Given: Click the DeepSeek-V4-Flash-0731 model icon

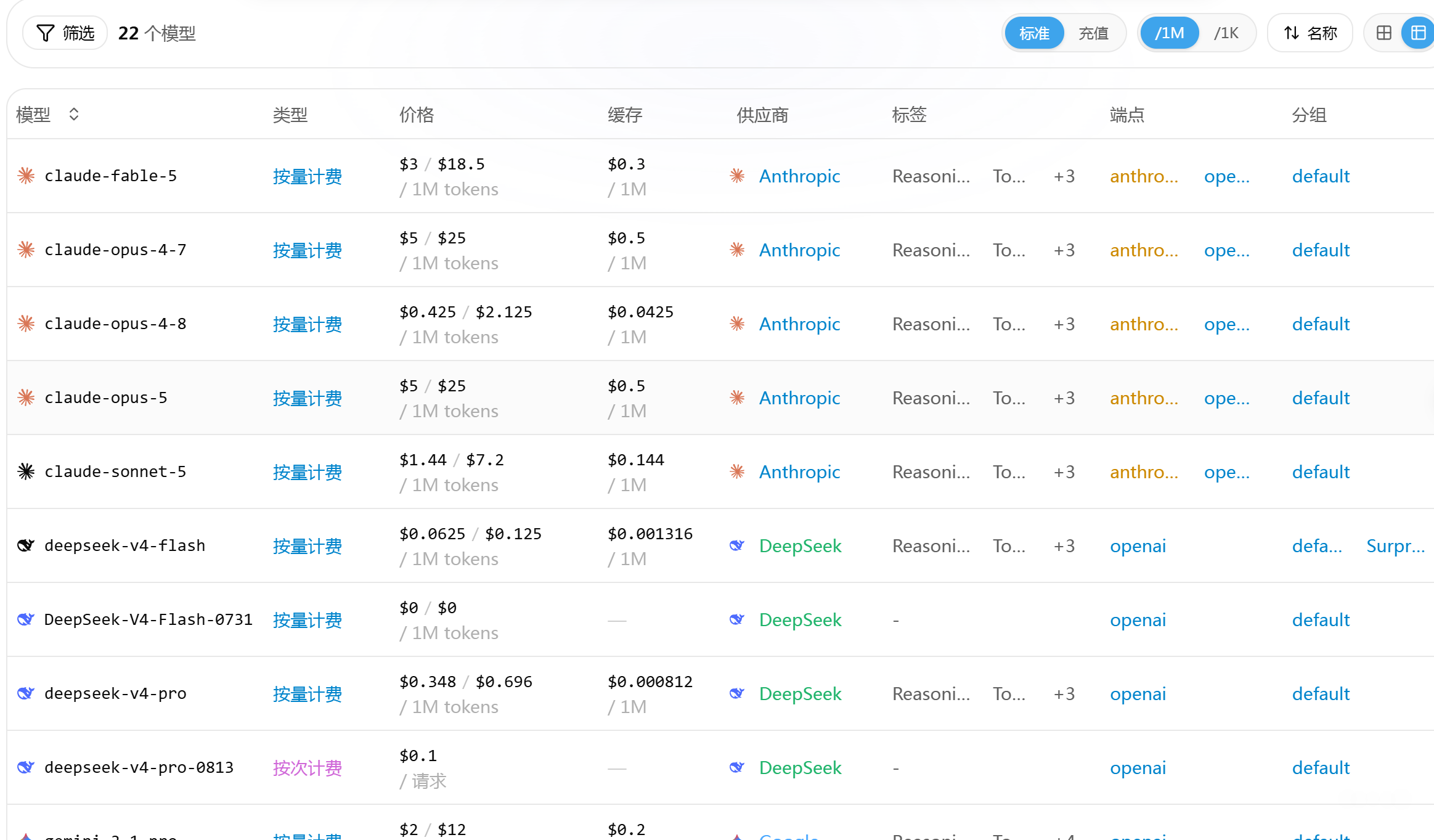Looking at the screenshot, I should click(26, 619).
